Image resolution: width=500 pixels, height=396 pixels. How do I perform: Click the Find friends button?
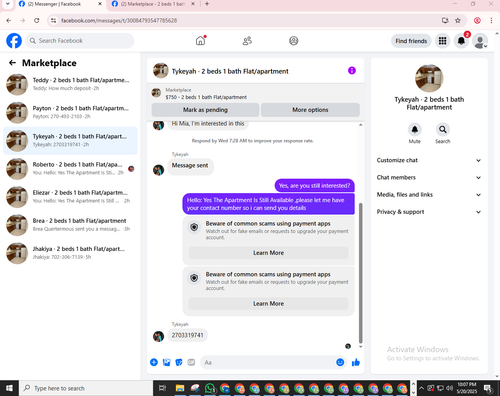tap(411, 41)
